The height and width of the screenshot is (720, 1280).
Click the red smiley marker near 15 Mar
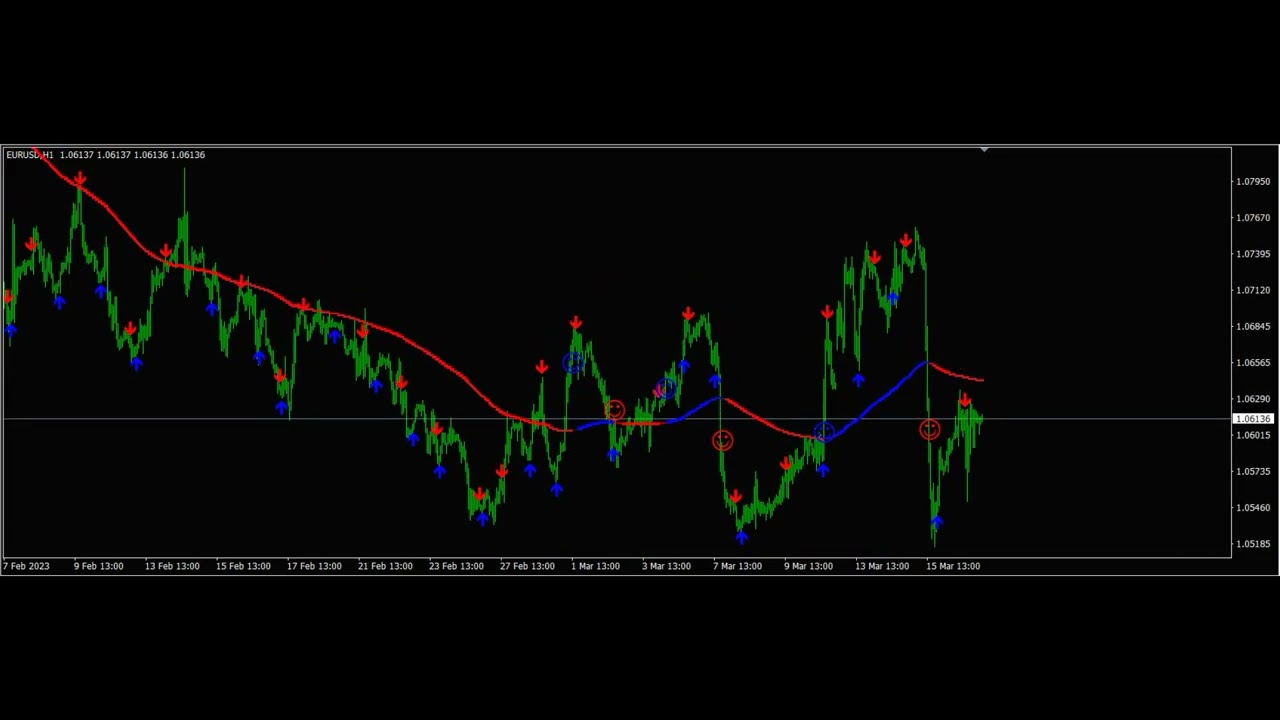pyautogui.click(x=930, y=430)
